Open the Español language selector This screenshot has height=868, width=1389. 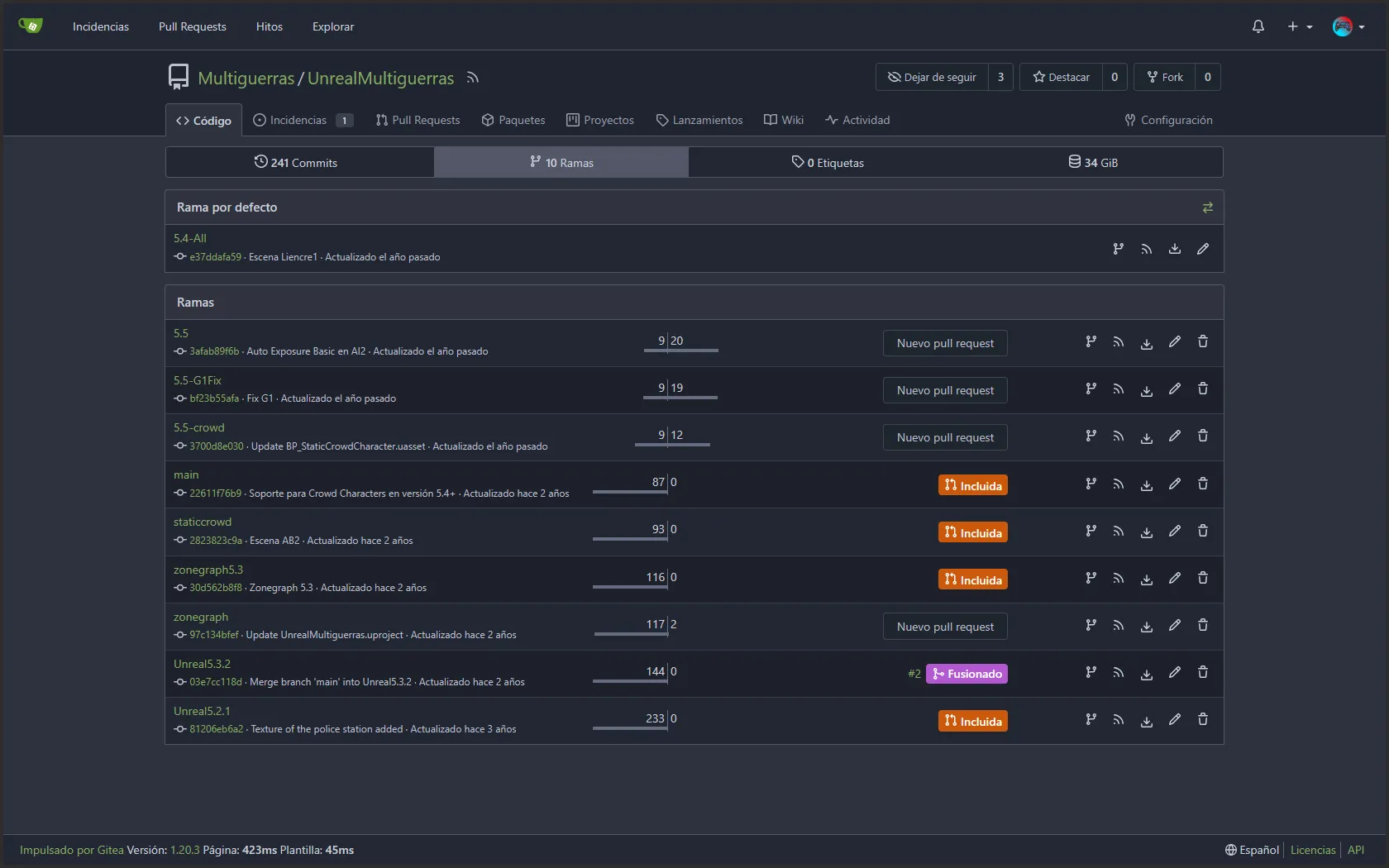click(x=1252, y=850)
